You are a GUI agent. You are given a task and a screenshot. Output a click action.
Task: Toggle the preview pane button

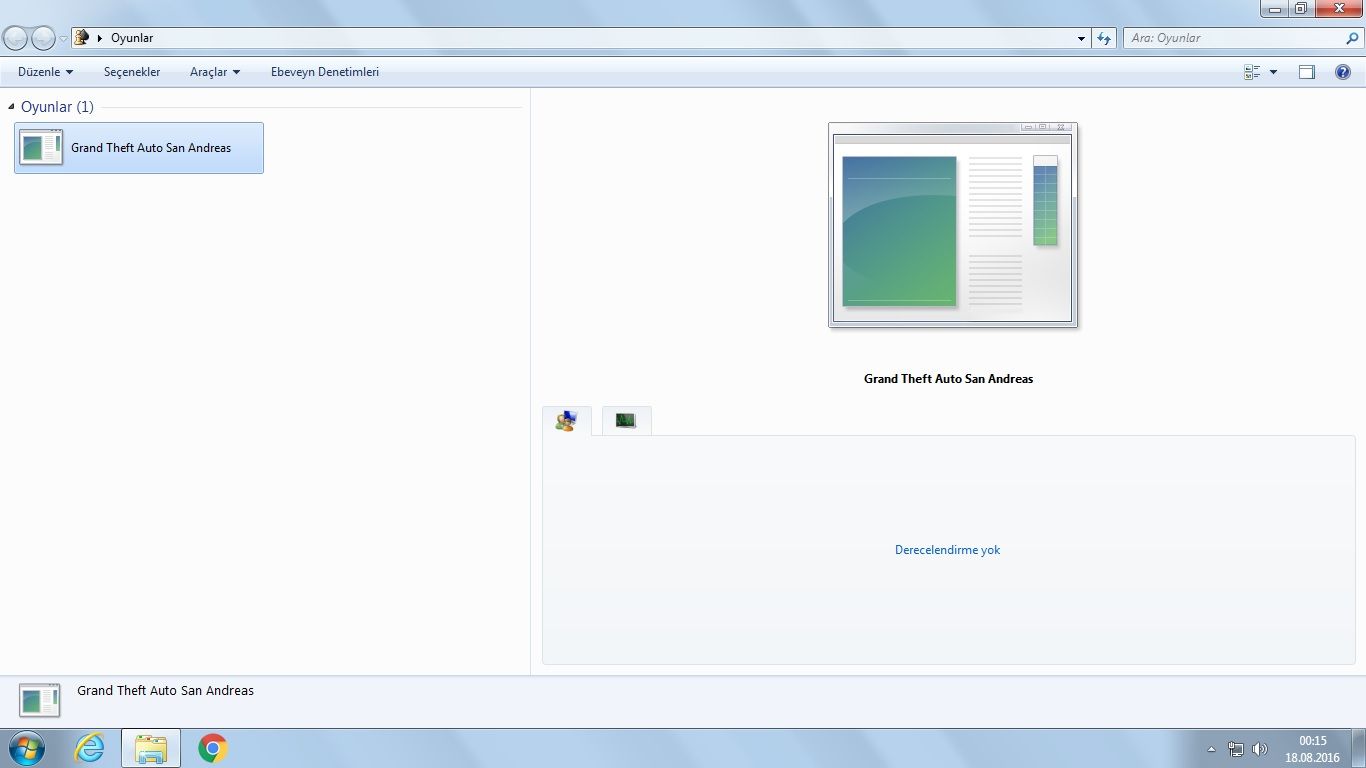click(1307, 72)
